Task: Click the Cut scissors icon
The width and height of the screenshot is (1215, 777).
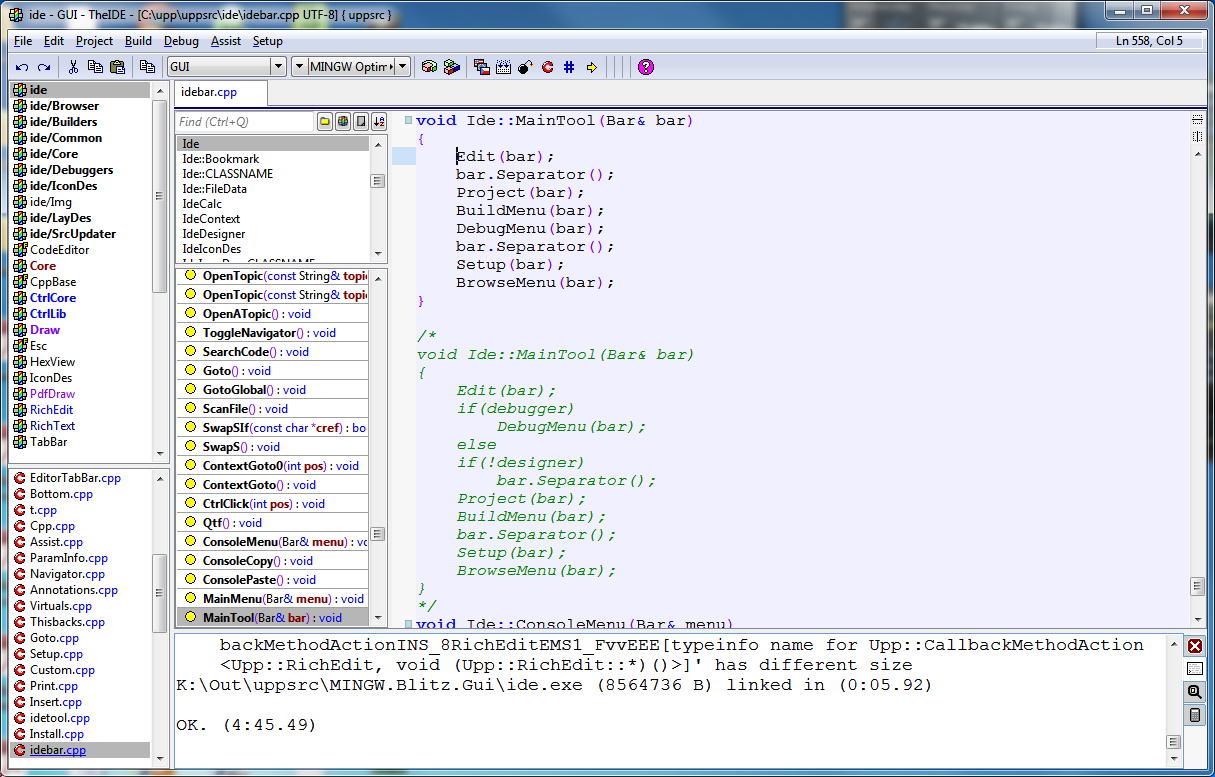Action: coord(73,67)
